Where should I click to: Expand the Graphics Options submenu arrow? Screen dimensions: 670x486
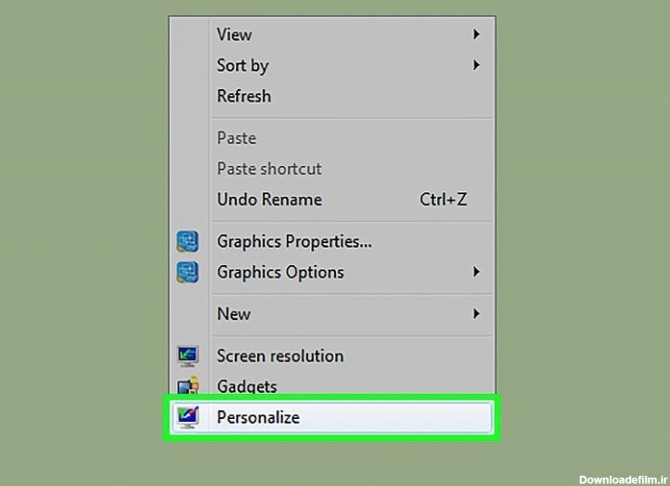click(x=477, y=272)
